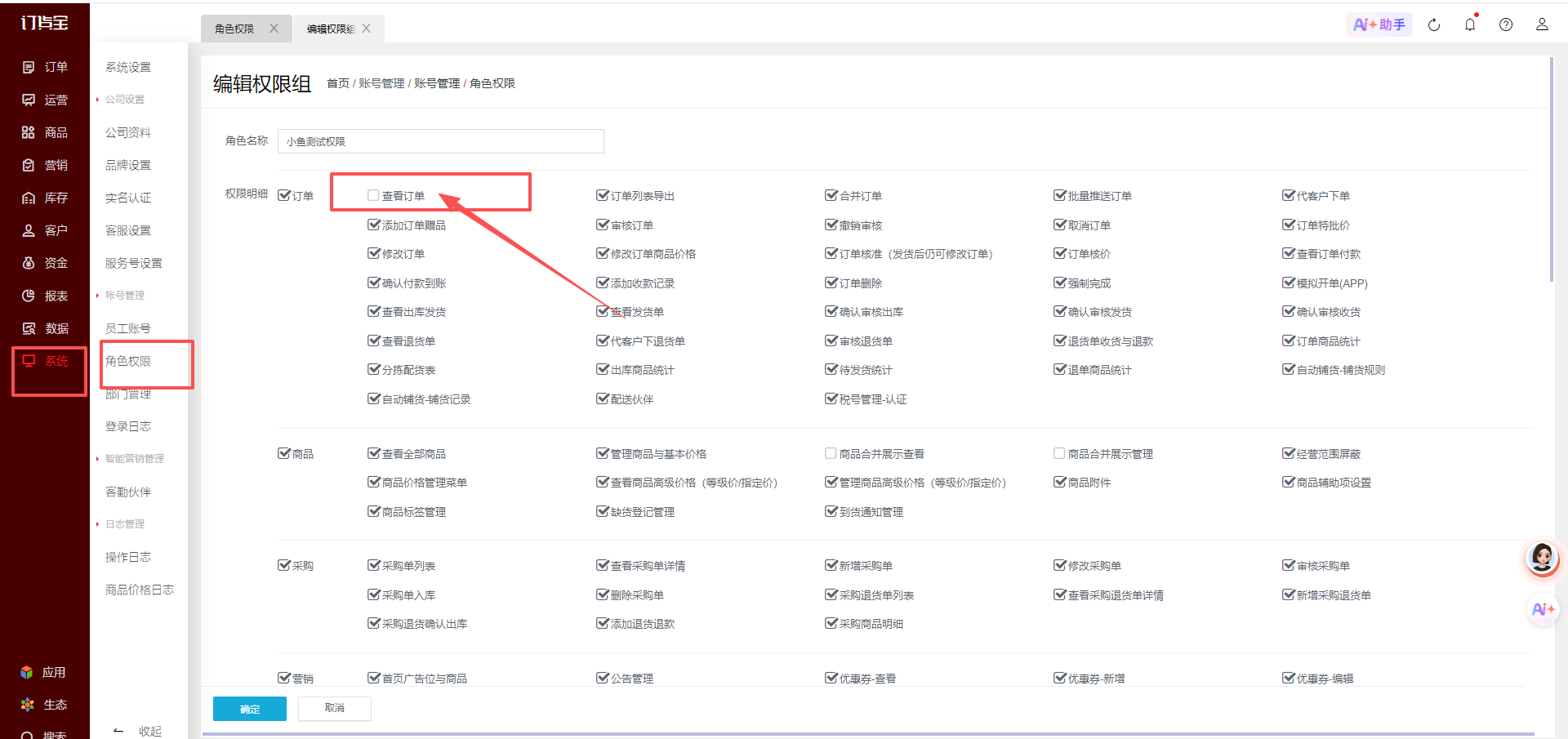1568x739 pixels.
Task: Follow the 角色权限 breadcrumb link
Action: tap(492, 83)
